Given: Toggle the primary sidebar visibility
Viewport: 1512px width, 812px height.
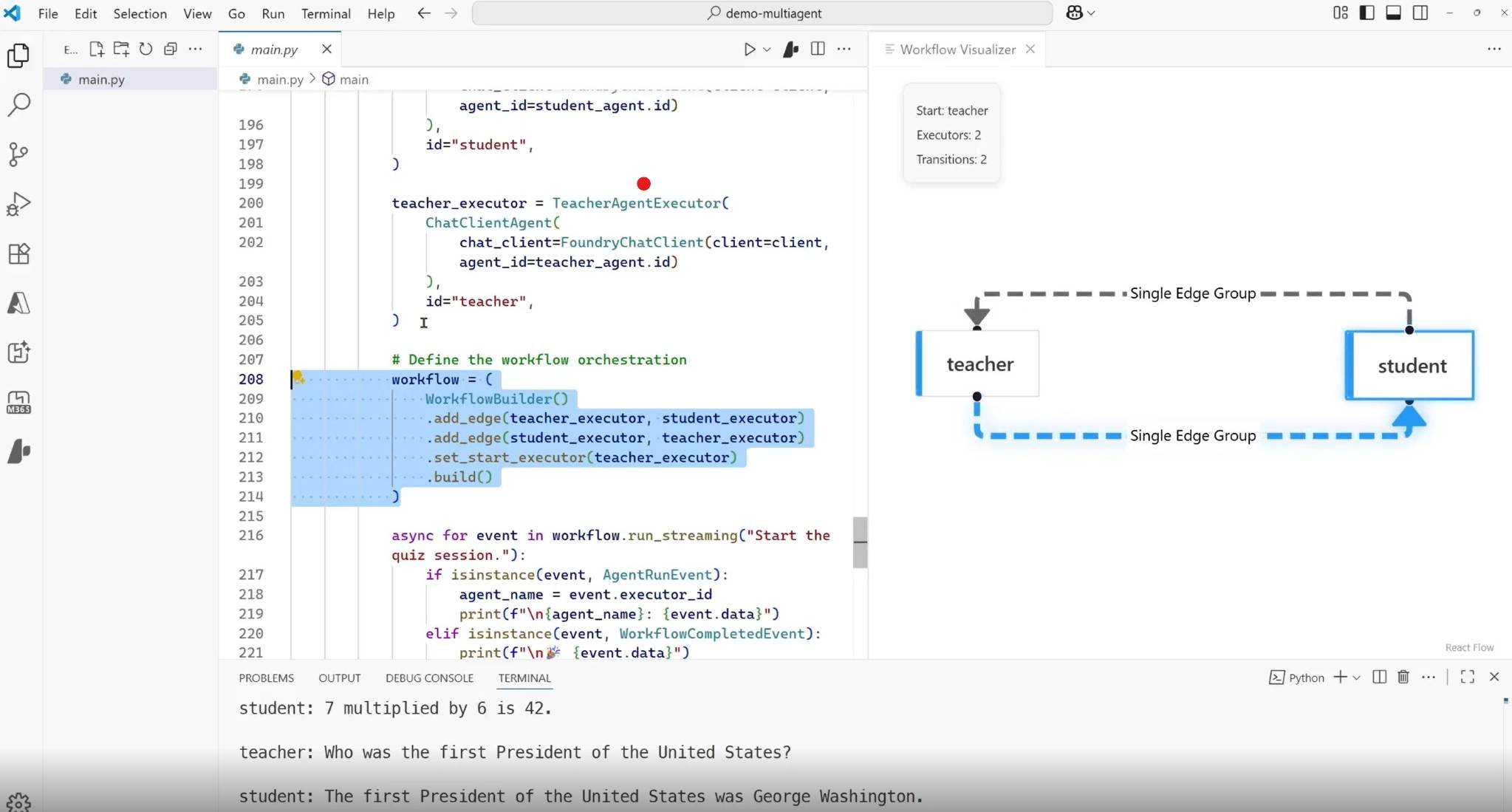Looking at the screenshot, I should (x=1366, y=13).
